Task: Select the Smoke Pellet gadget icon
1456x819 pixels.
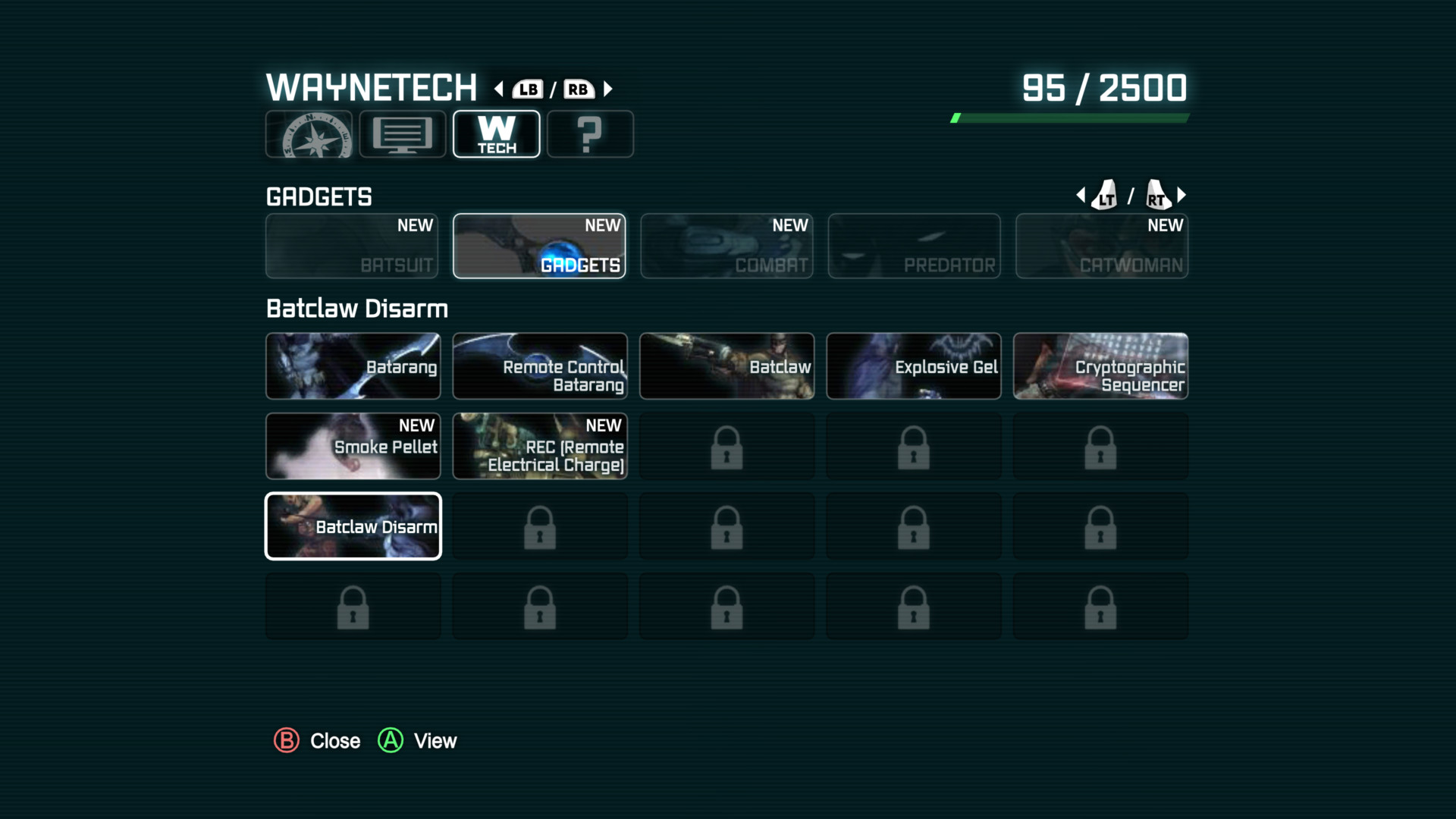Action: point(353,446)
